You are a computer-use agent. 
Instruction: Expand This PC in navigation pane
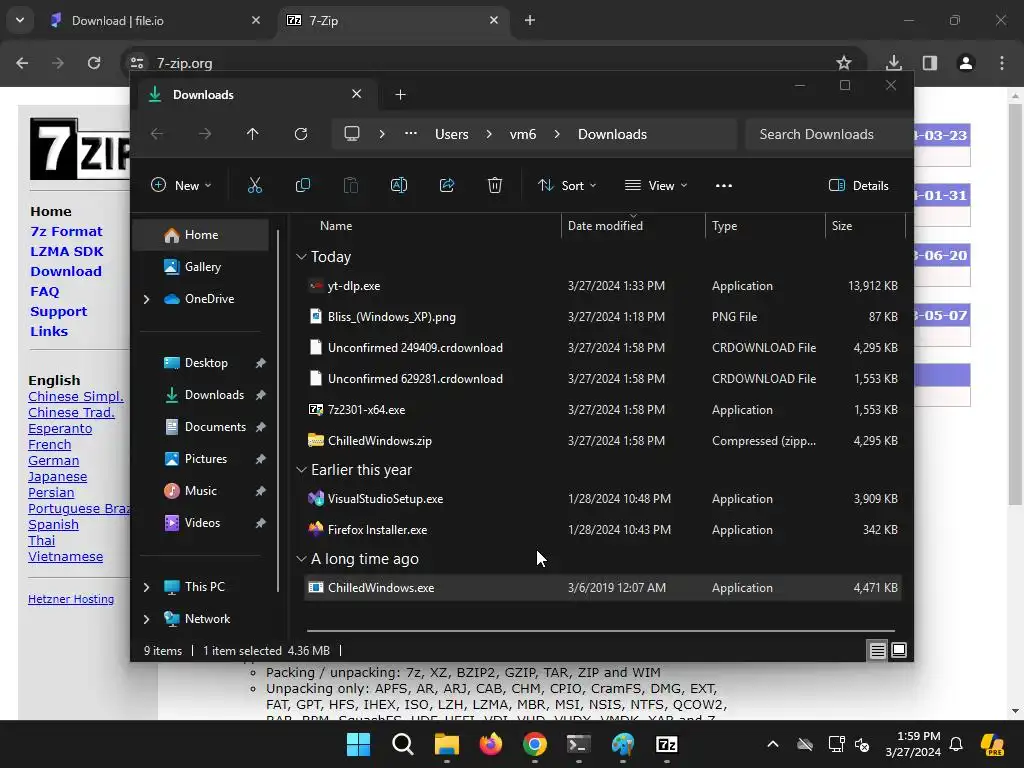point(146,587)
